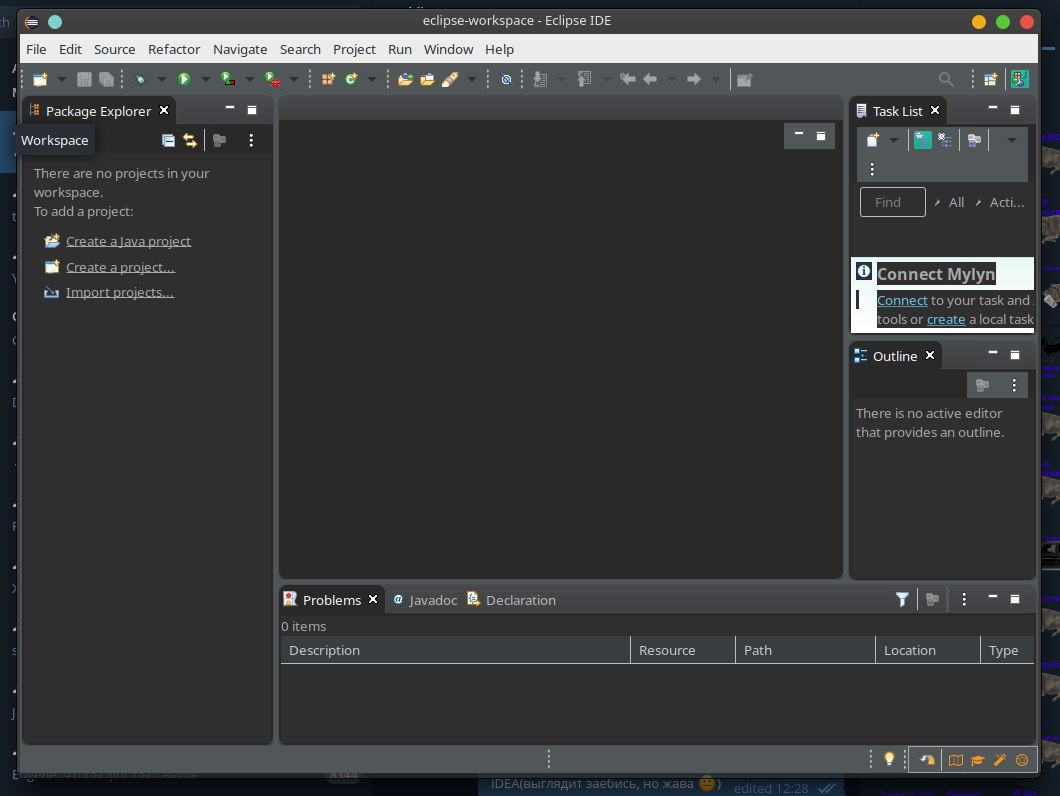Click the Save All toolbar icon
Screen dimensions: 1060x796
(106, 79)
